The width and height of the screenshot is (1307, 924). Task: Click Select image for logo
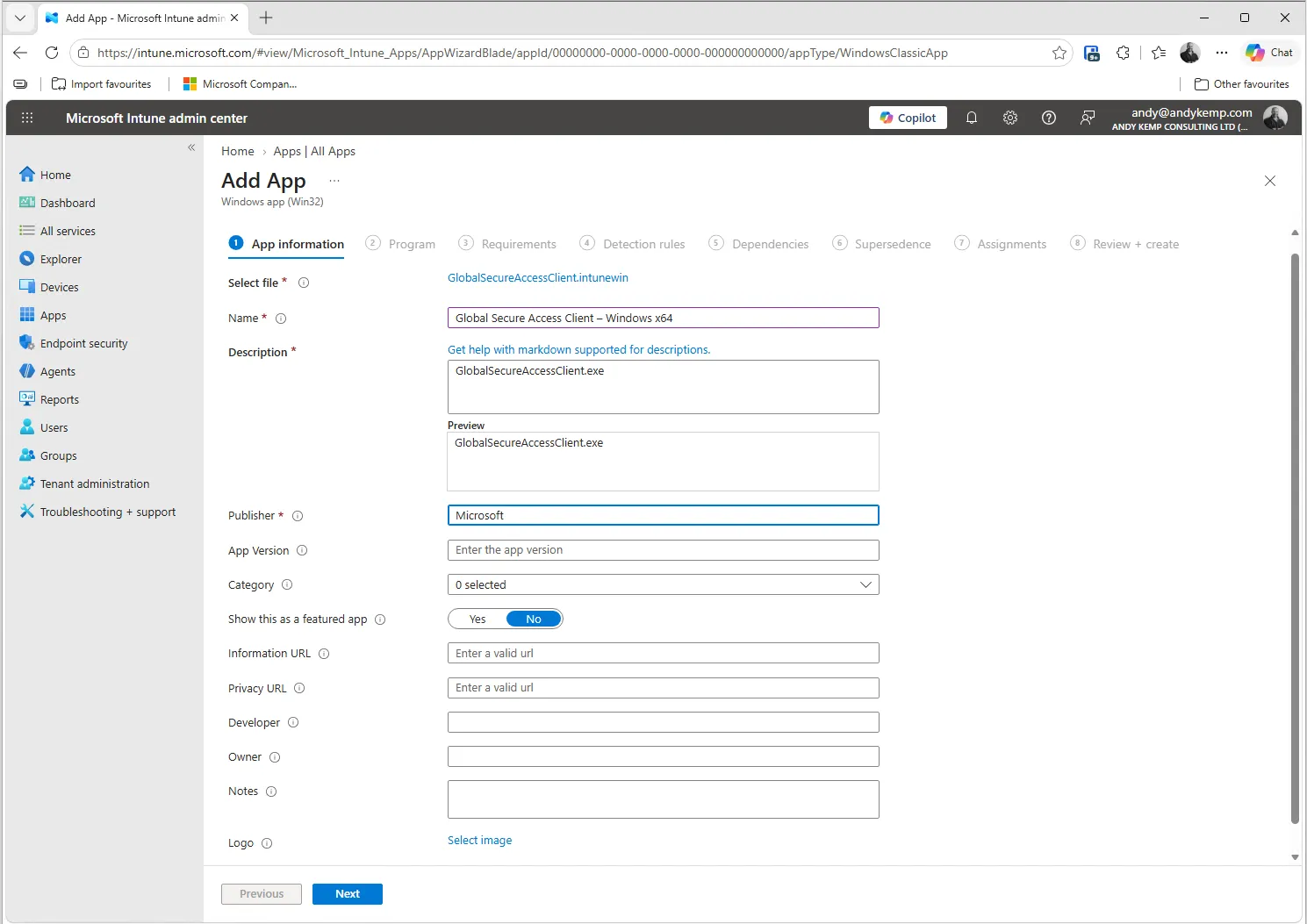point(479,841)
